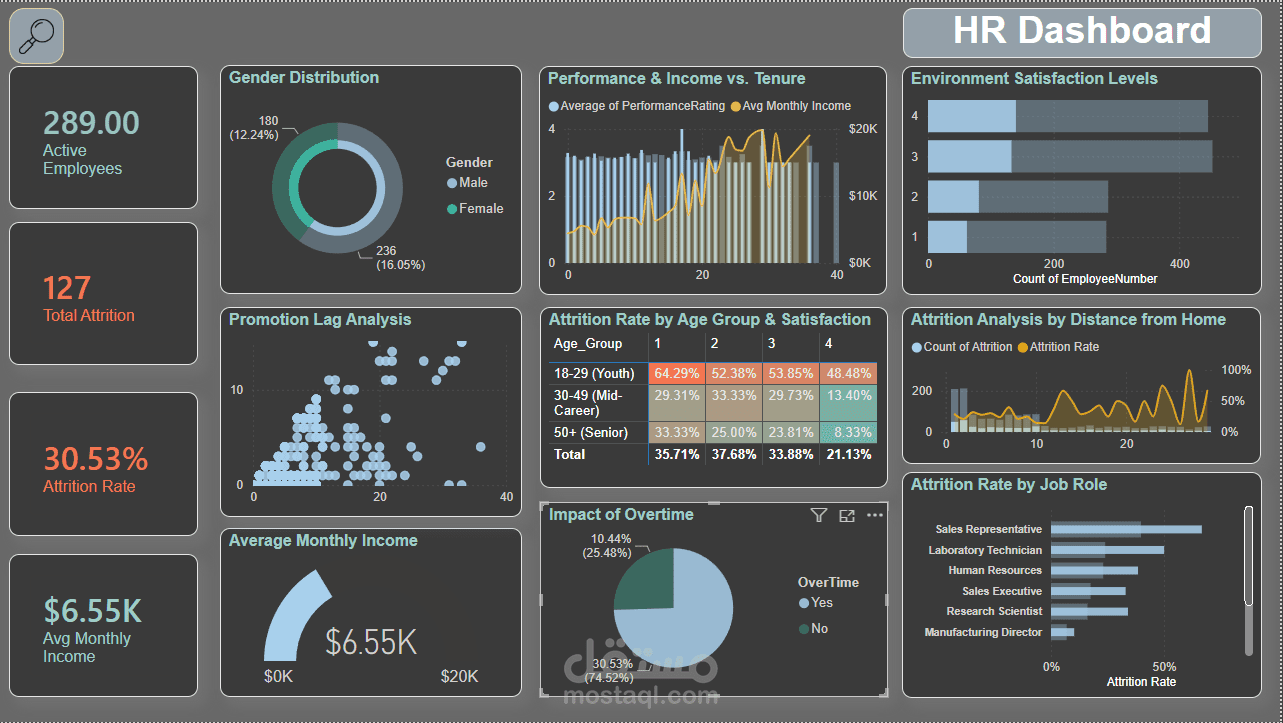Click the 8.33% Senior cell

pos(847,433)
